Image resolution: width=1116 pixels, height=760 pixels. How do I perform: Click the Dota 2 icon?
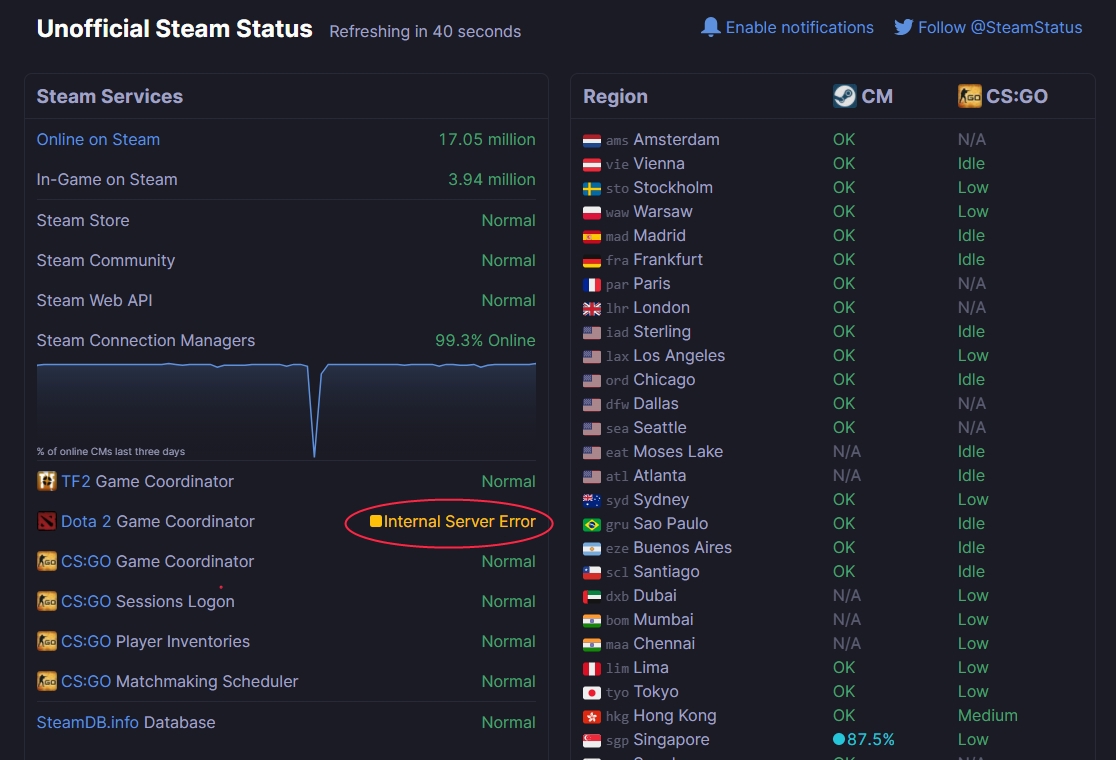(x=47, y=521)
